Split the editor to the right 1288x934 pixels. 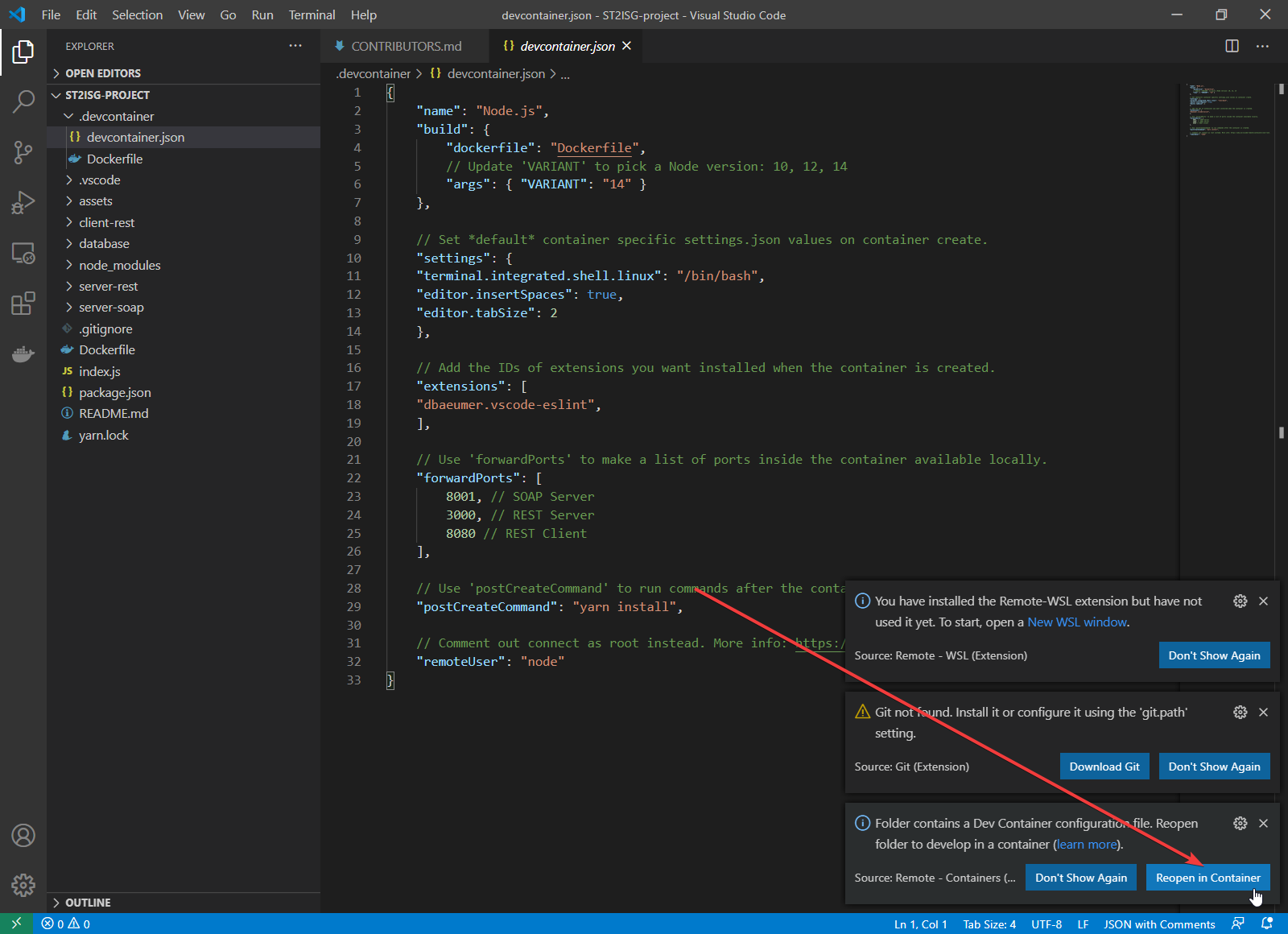(1232, 46)
